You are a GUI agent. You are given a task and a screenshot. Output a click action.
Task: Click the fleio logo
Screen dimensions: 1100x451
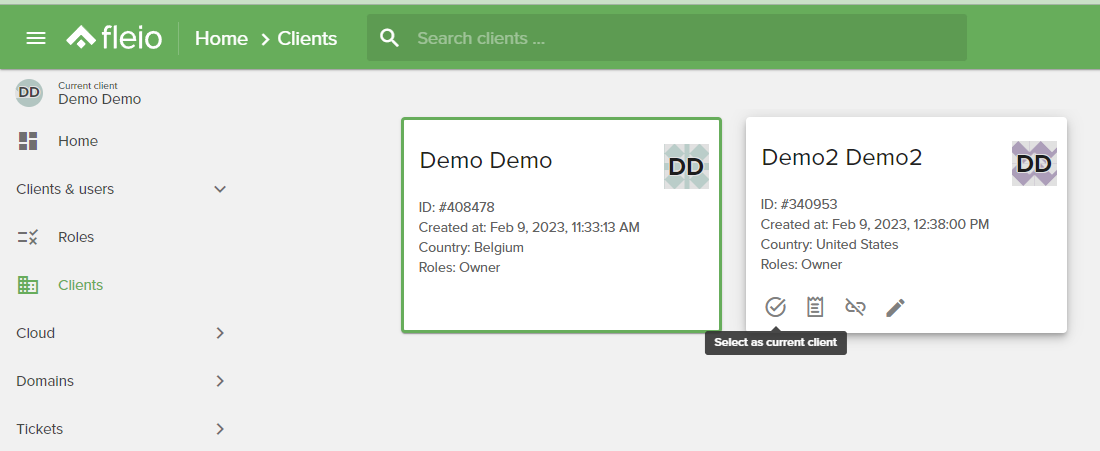pos(114,37)
